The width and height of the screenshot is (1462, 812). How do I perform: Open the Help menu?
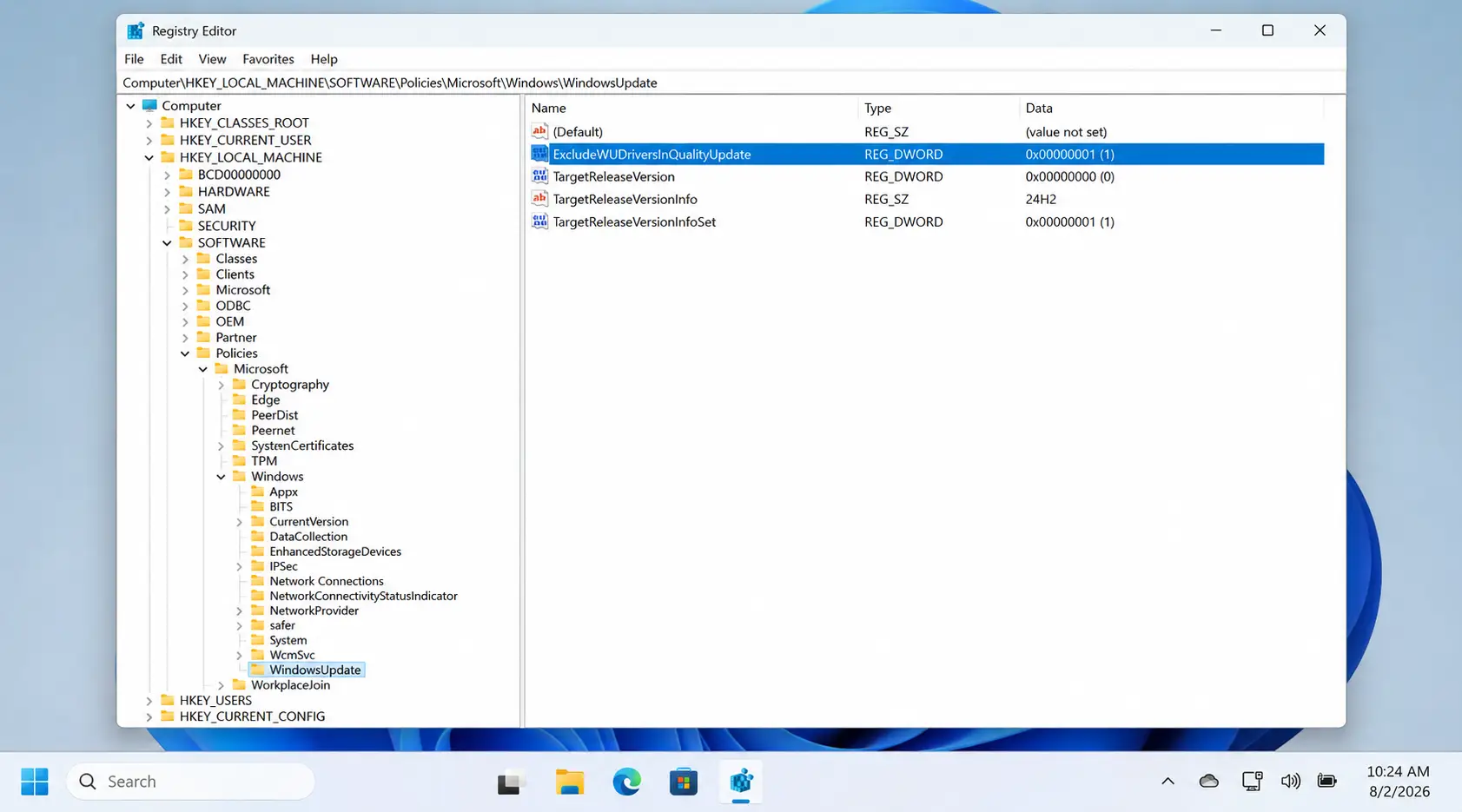[x=324, y=59]
